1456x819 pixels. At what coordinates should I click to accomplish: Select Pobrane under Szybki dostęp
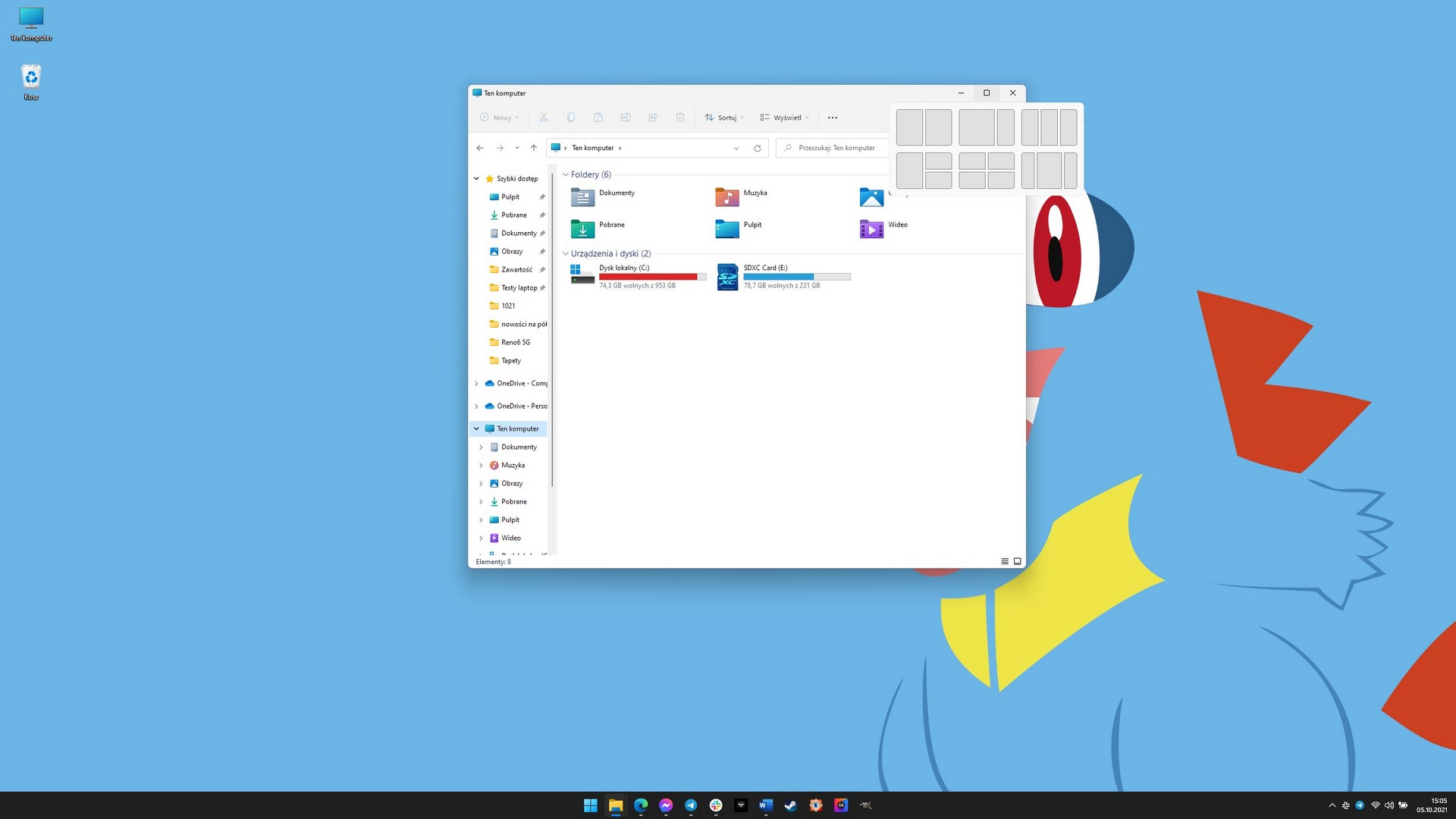[513, 215]
